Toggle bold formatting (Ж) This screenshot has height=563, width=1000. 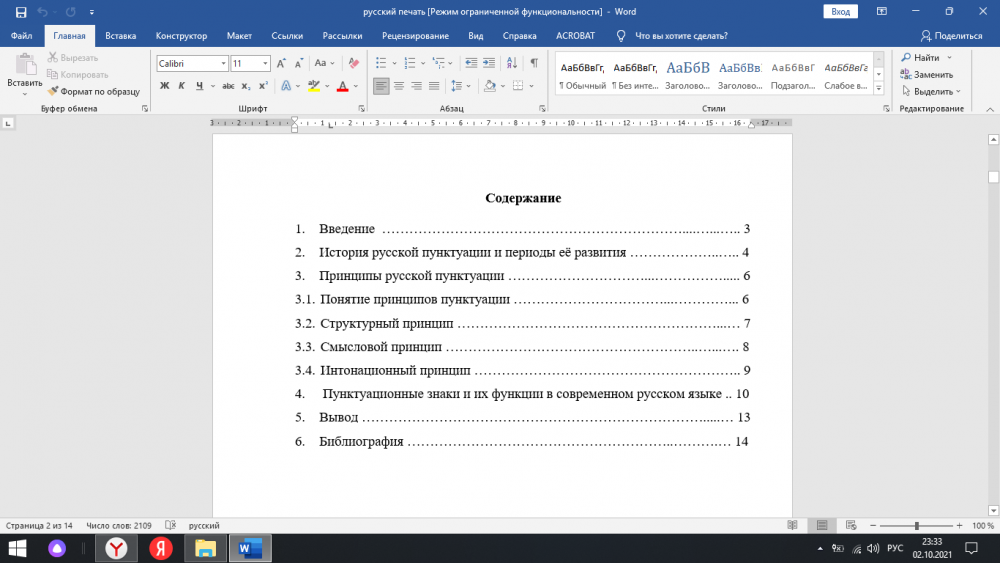(164, 86)
